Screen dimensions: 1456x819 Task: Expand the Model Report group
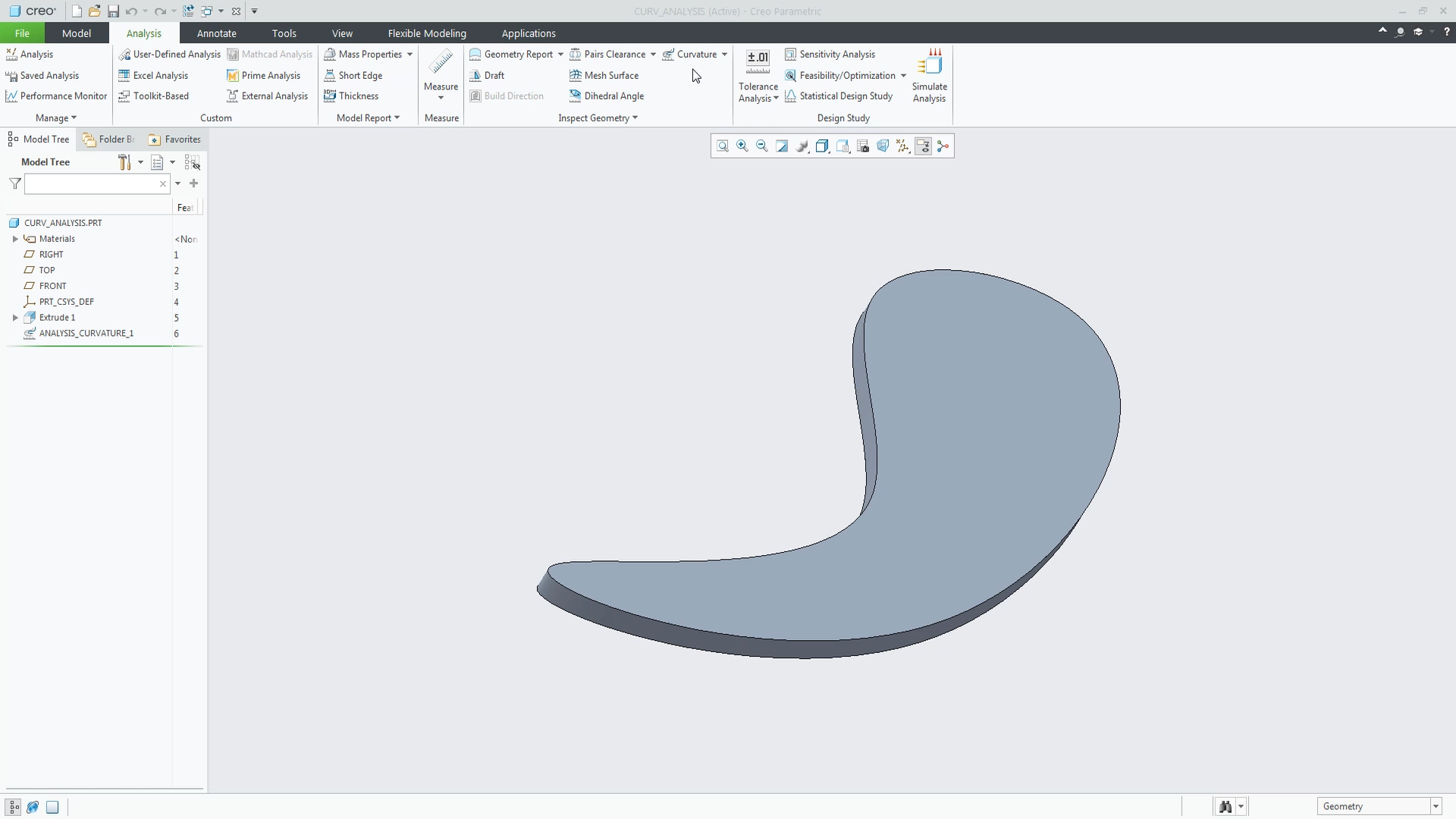368,118
